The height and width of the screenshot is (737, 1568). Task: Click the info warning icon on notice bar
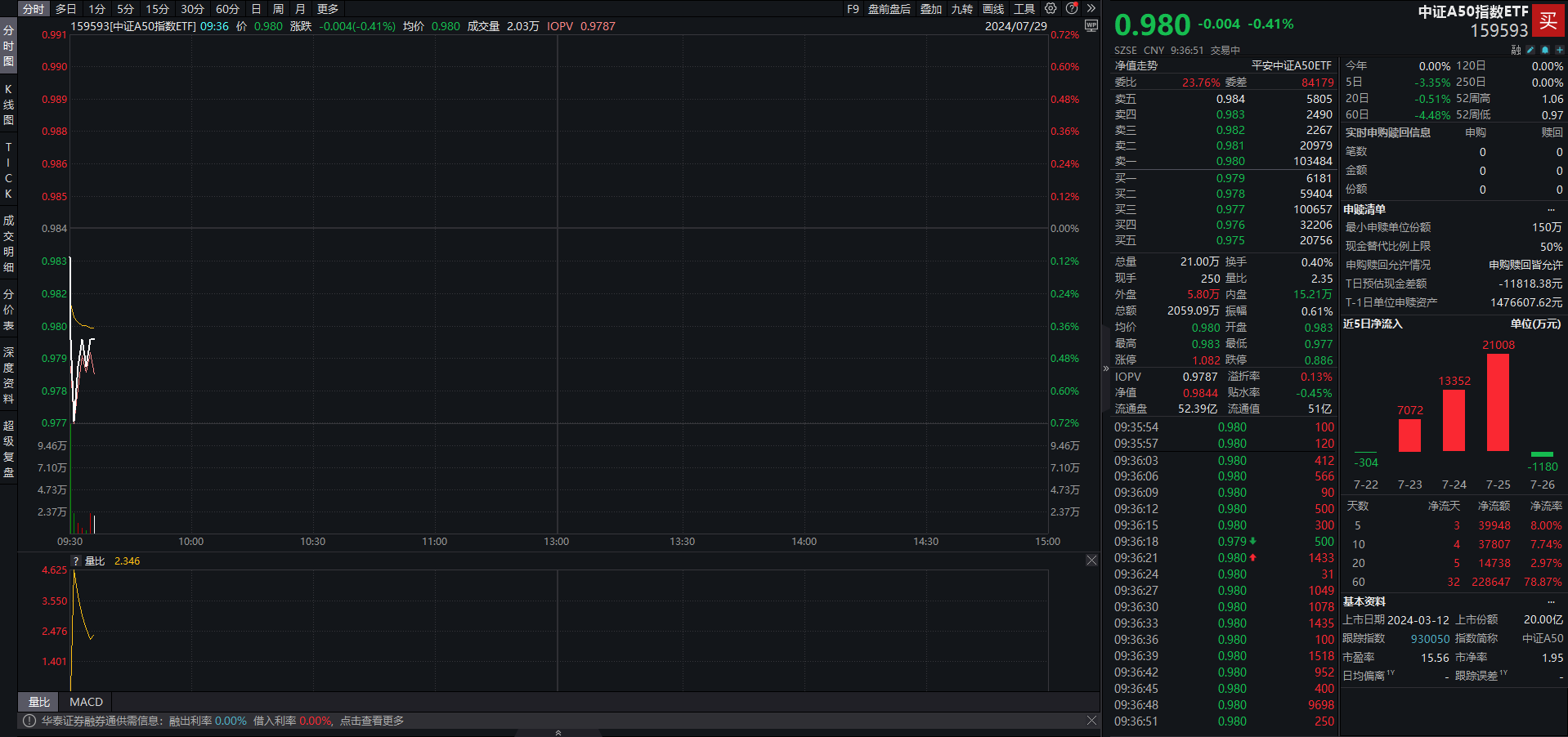[29, 721]
